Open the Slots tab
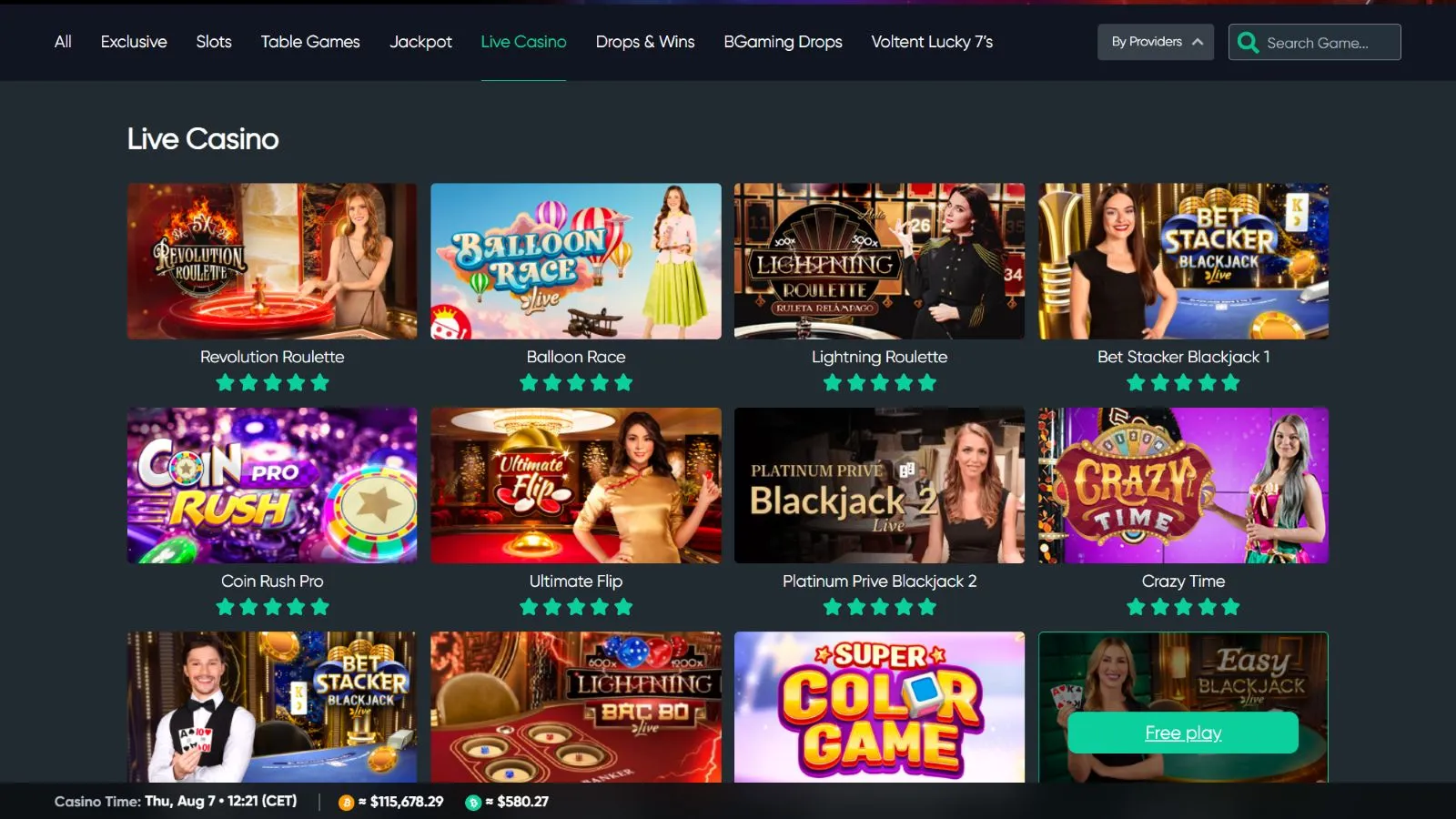This screenshot has height=819, width=1456. coord(214,42)
